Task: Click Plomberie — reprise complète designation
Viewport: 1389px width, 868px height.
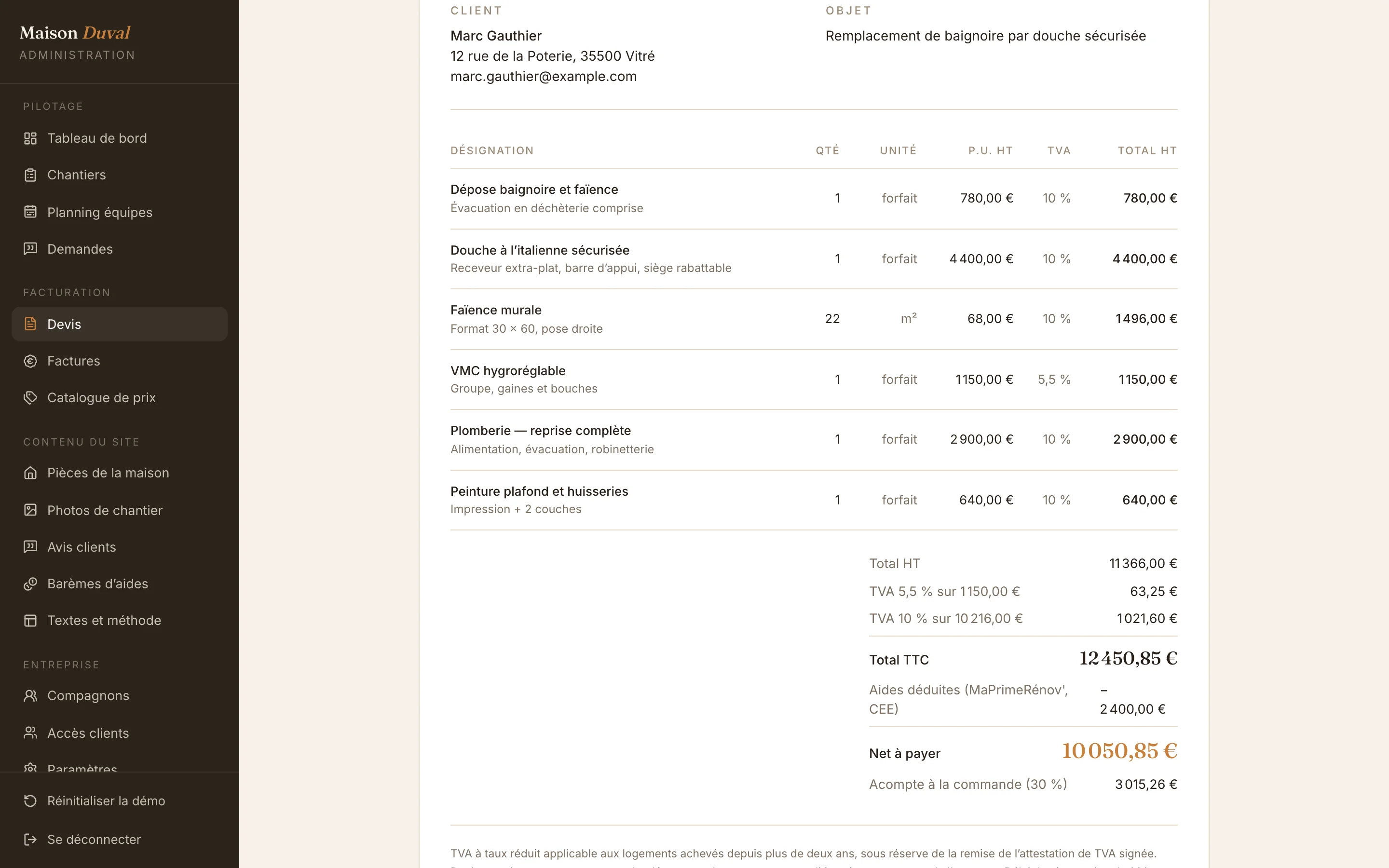Action: click(x=541, y=431)
